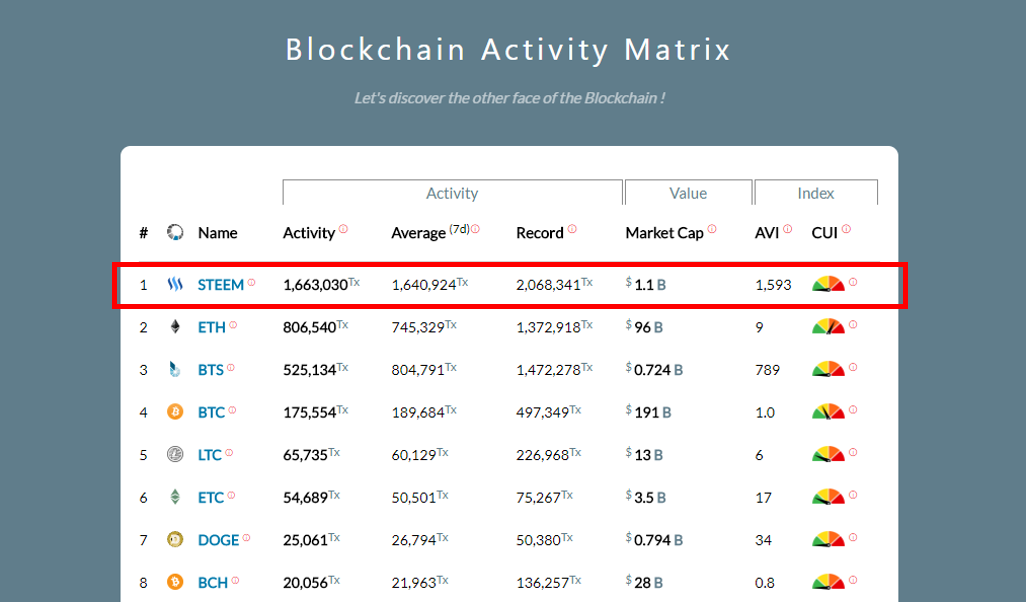Click info icon next to AVI header
The width and height of the screenshot is (1026, 602).
(x=788, y=229)
